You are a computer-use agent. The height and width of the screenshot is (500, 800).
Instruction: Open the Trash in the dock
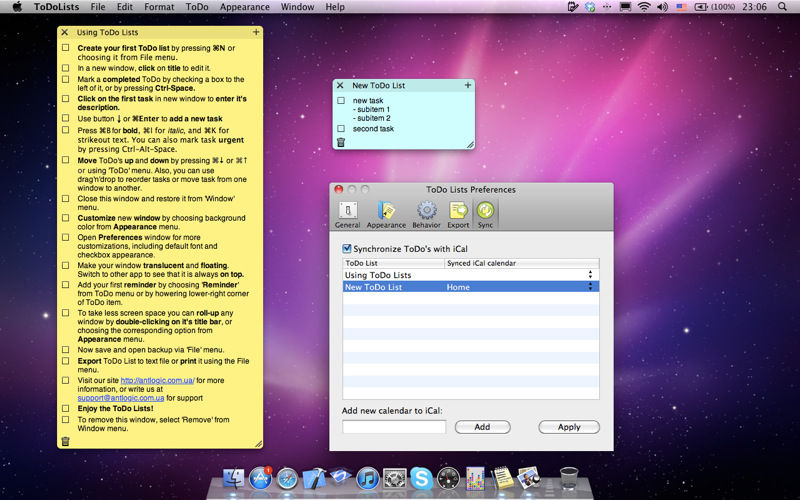pos(568,479)
